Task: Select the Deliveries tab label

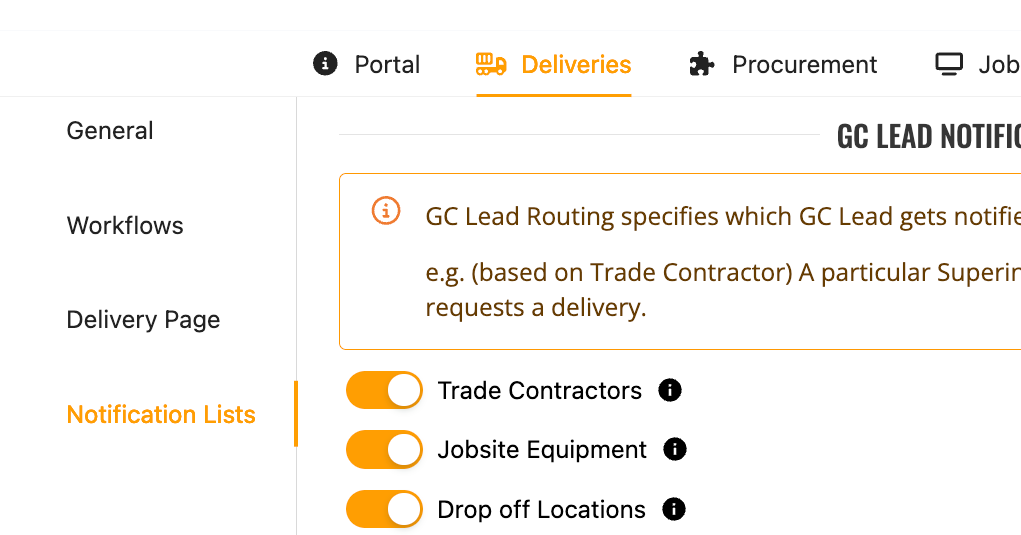Action: click(x=576, y=65)
